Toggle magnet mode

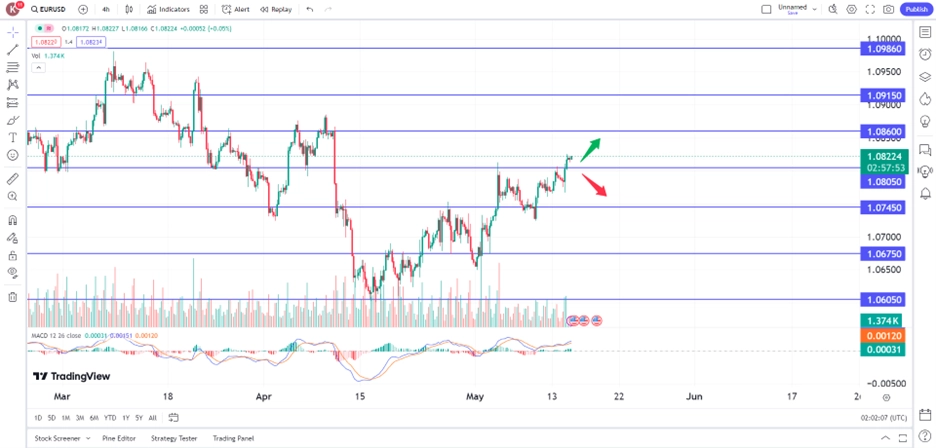tap(13, 220)
